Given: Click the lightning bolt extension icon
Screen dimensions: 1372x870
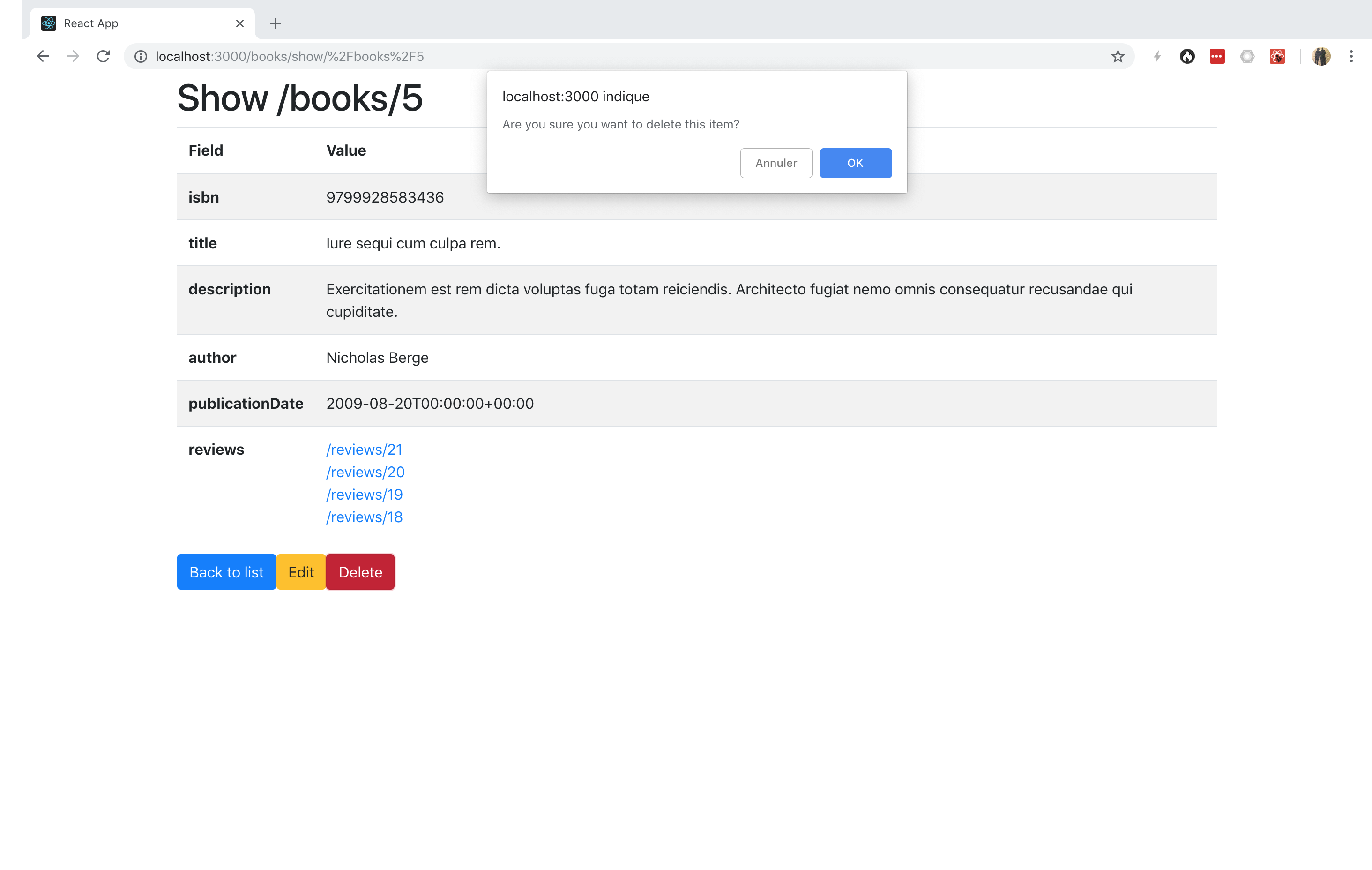Looking at the screenshot, I should [1157, 56].
